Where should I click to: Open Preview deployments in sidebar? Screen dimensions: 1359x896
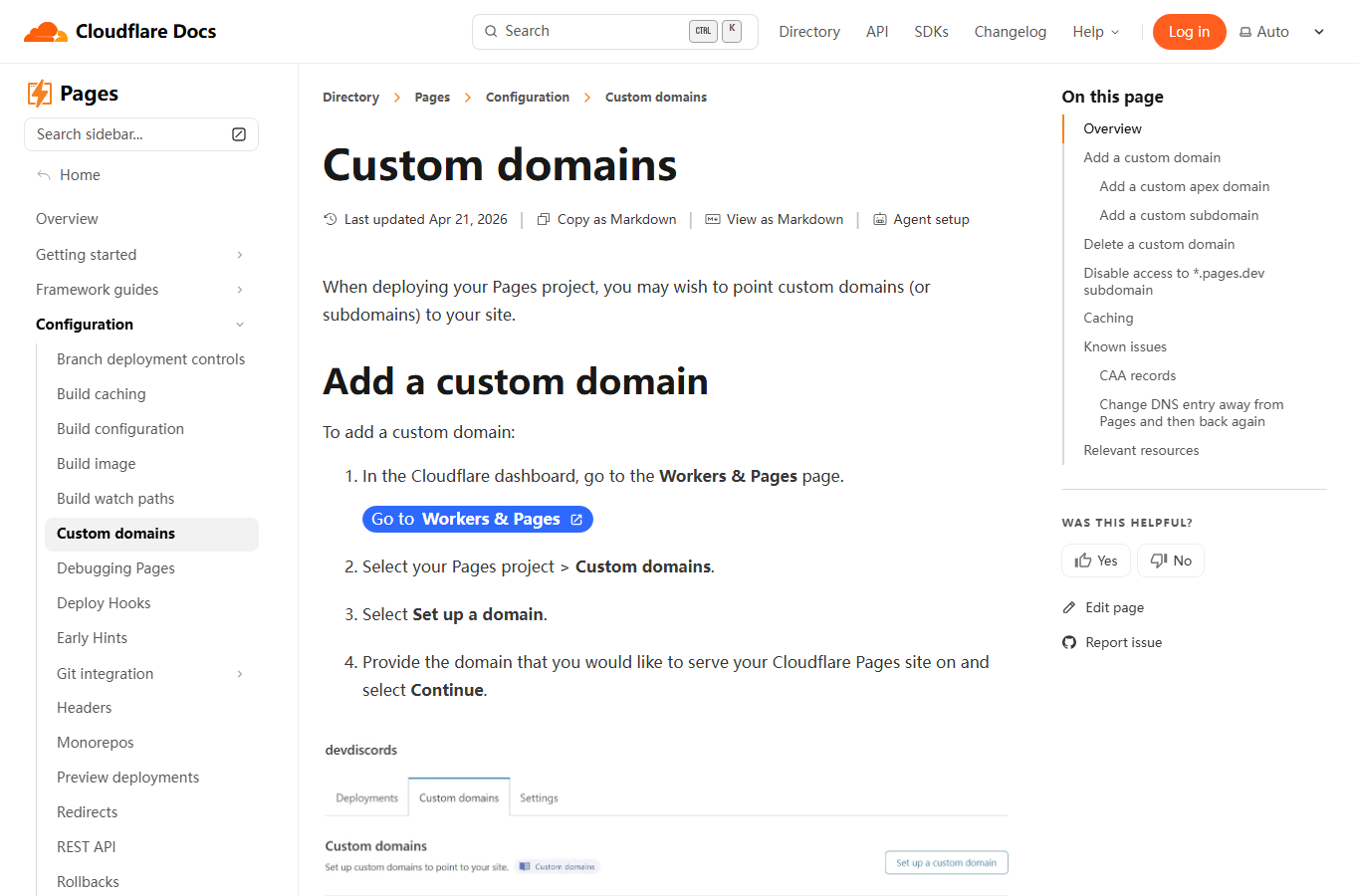pos(128,778)
